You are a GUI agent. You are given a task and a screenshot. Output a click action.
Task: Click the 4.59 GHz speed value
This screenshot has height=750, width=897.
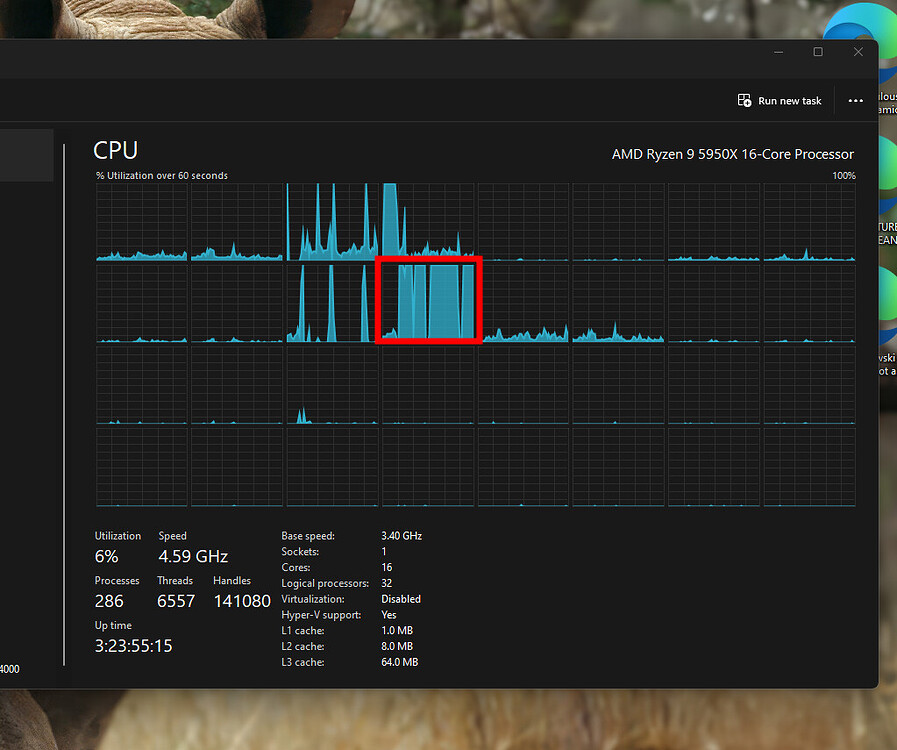193,556
